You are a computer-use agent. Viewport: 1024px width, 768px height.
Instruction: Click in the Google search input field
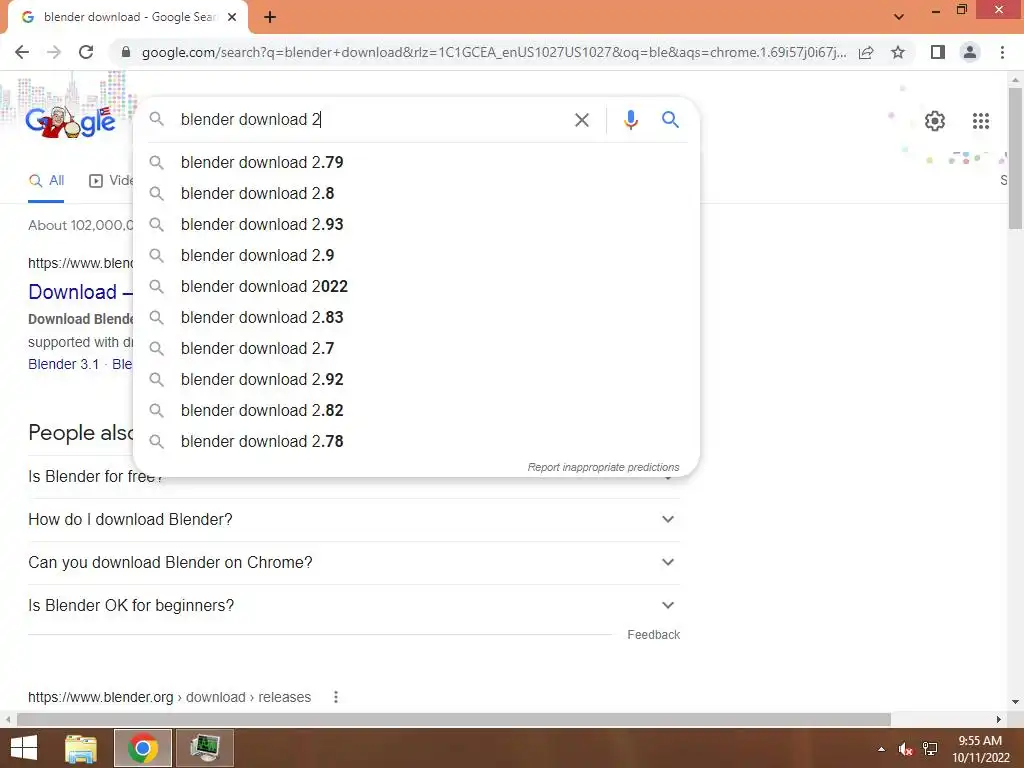click(372, 120)
